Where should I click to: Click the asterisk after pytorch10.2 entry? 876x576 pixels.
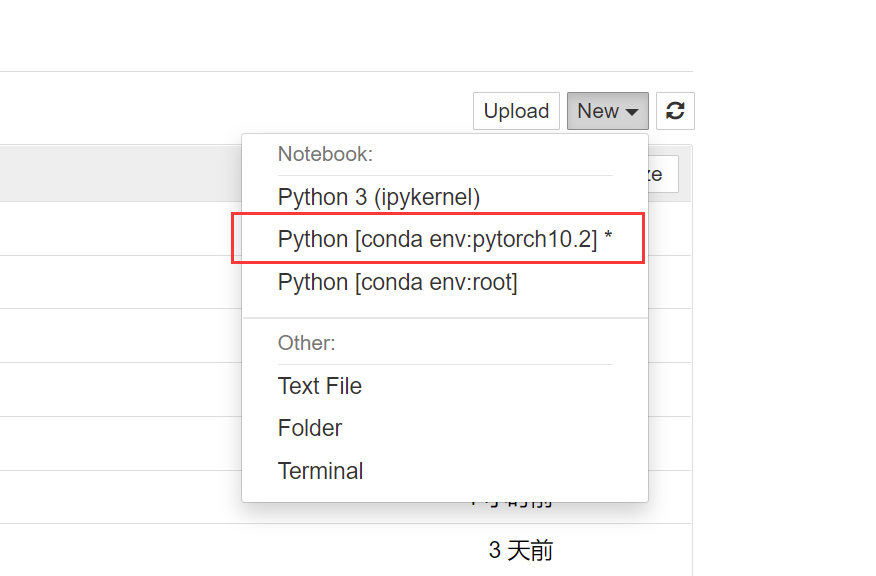(x=608, y=239)
